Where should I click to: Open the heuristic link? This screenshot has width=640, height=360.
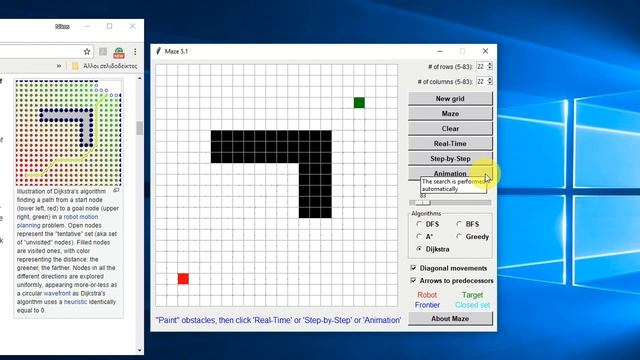(76, 302)
